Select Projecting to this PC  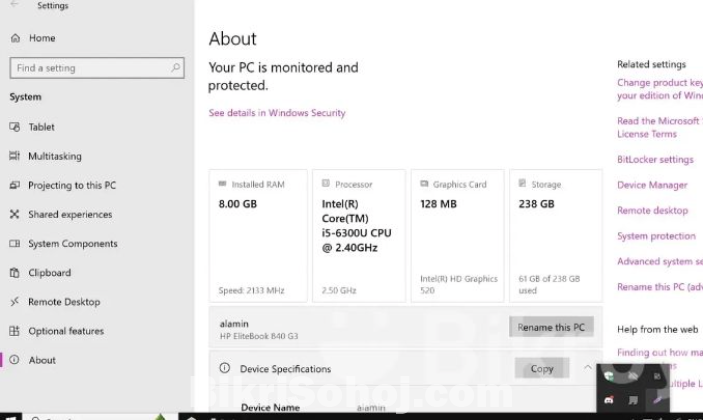71,185
